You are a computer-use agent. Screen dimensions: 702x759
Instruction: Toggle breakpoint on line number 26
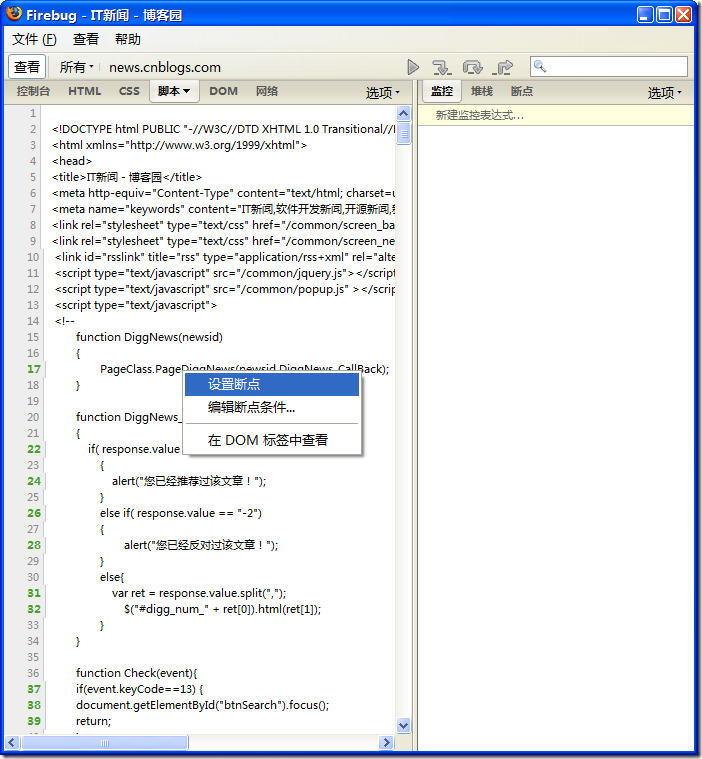pos(33,513)
